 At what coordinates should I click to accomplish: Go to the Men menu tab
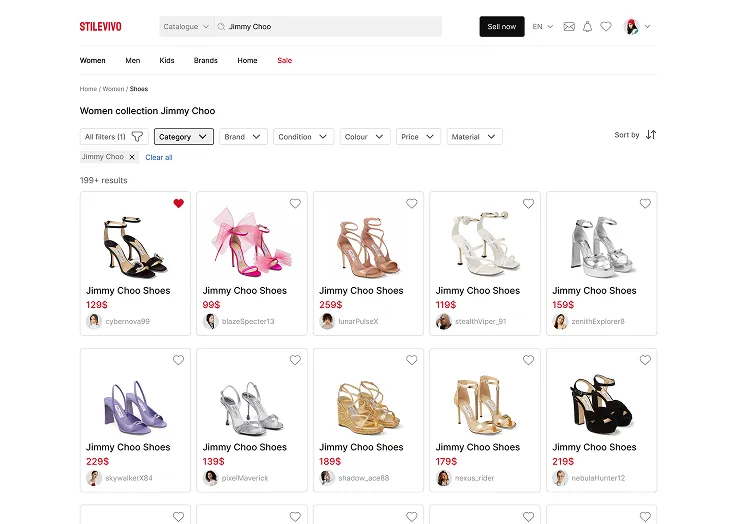(x=133, y=61)
